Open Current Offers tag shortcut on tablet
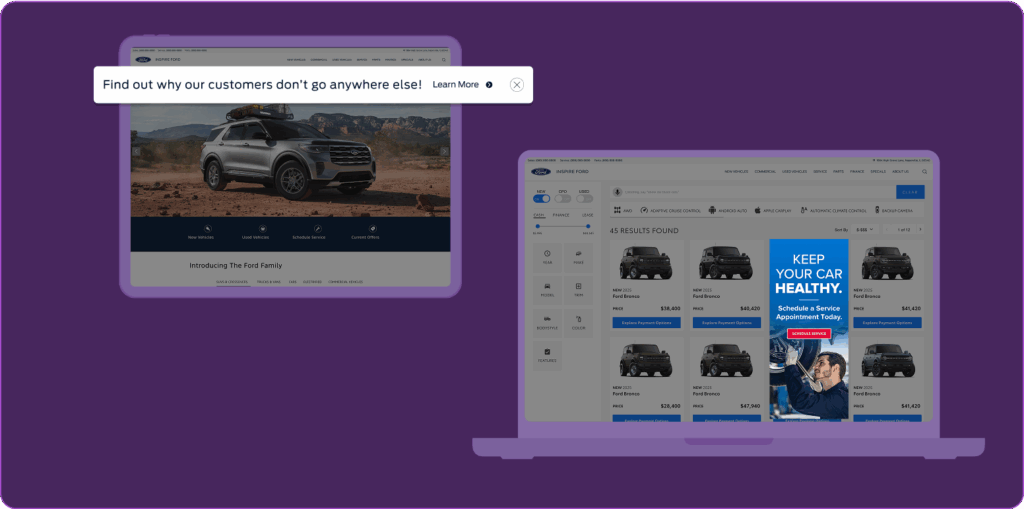The image size is (1024, 509). coord(372,229)
